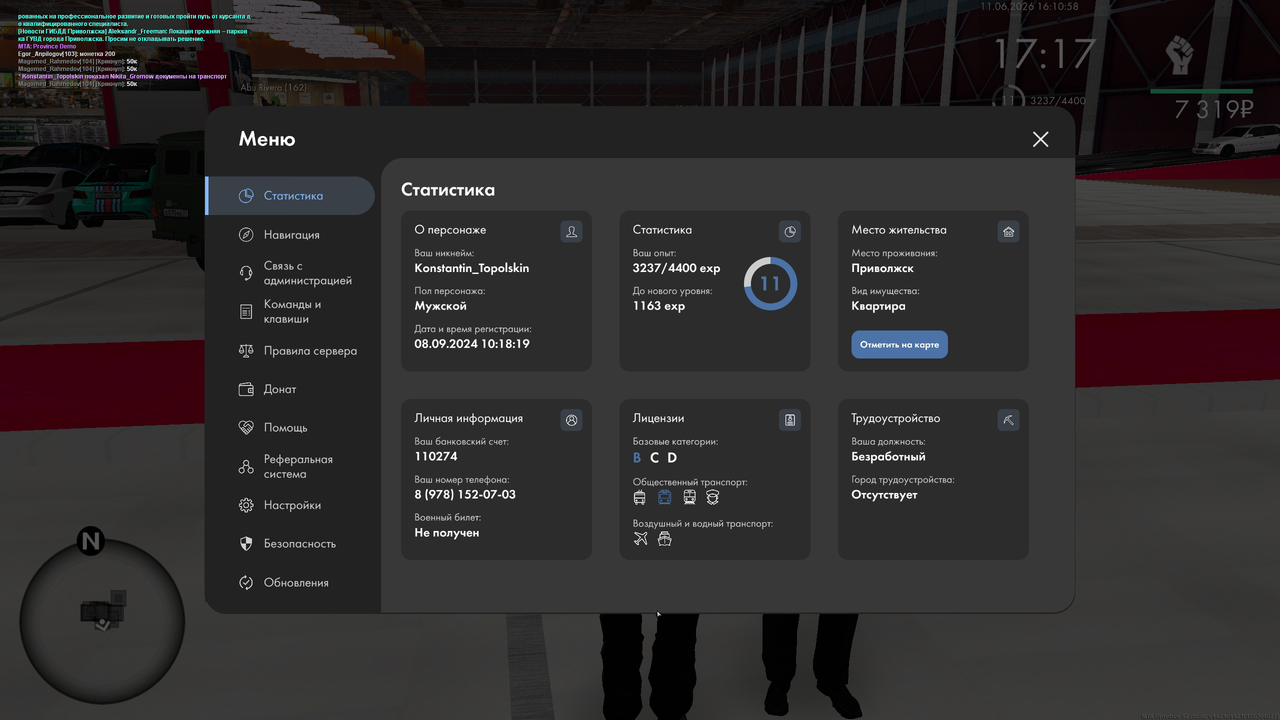
Task: Click the ship license icon
Action: pyautogui.click(x=664, y=539)
